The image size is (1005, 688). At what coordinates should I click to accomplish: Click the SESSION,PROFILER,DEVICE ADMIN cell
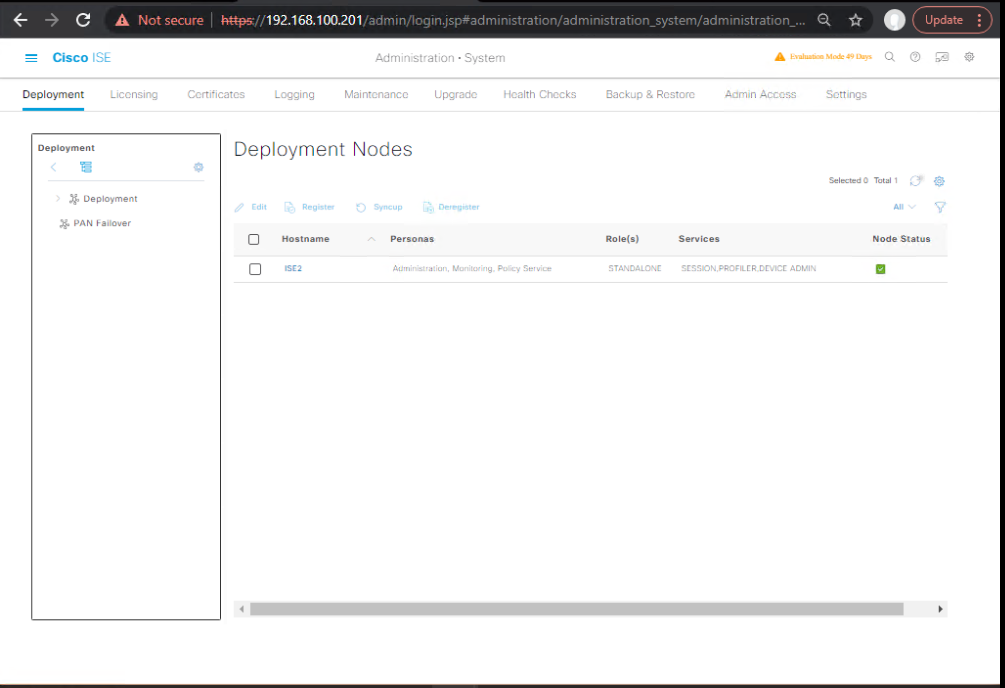click(x=749, y=269)
